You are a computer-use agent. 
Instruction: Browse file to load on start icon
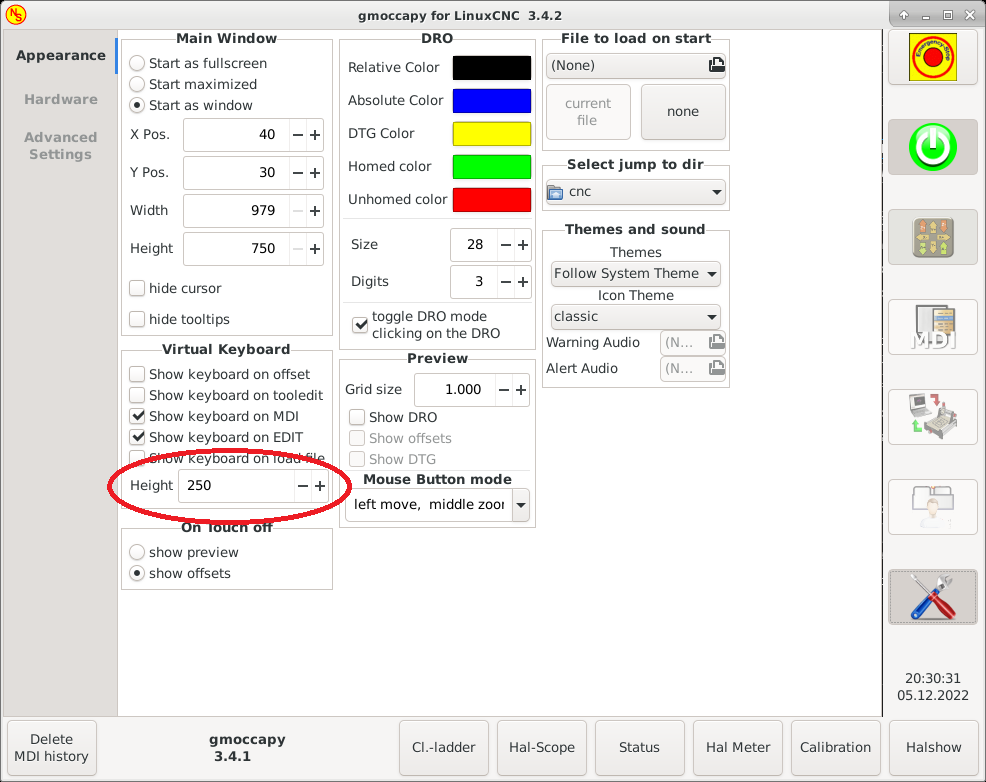716,65
